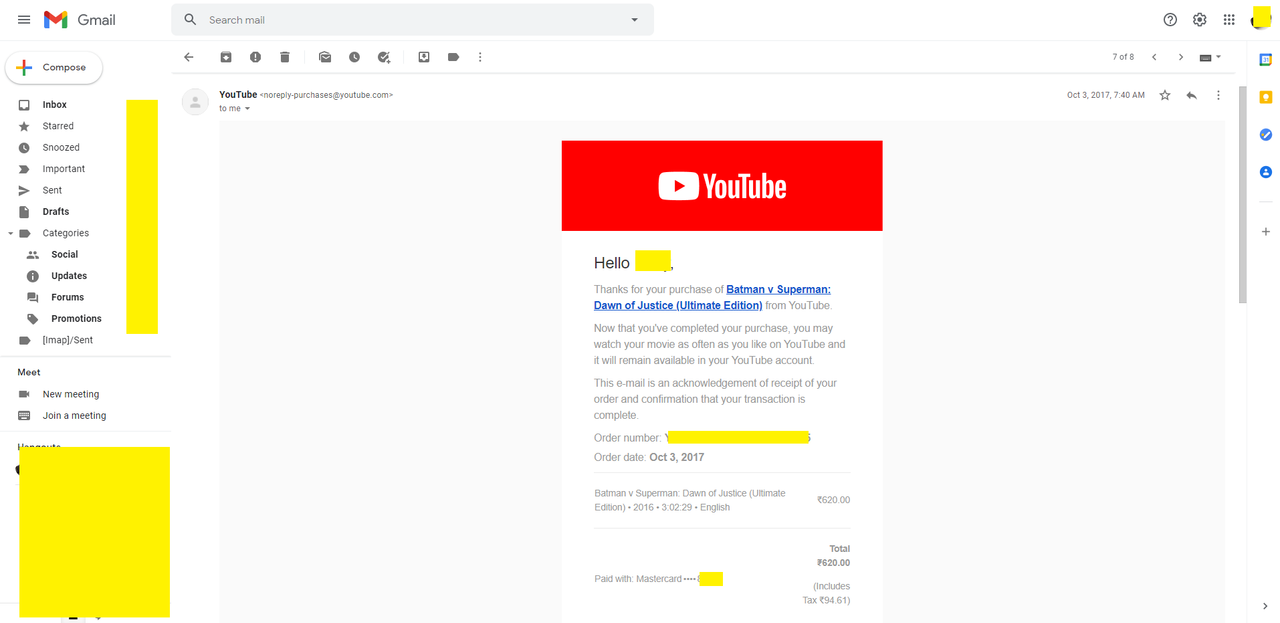
Task: Collapse the Categories section arrow
Action: pyautogui.click(x=10, y=233)
